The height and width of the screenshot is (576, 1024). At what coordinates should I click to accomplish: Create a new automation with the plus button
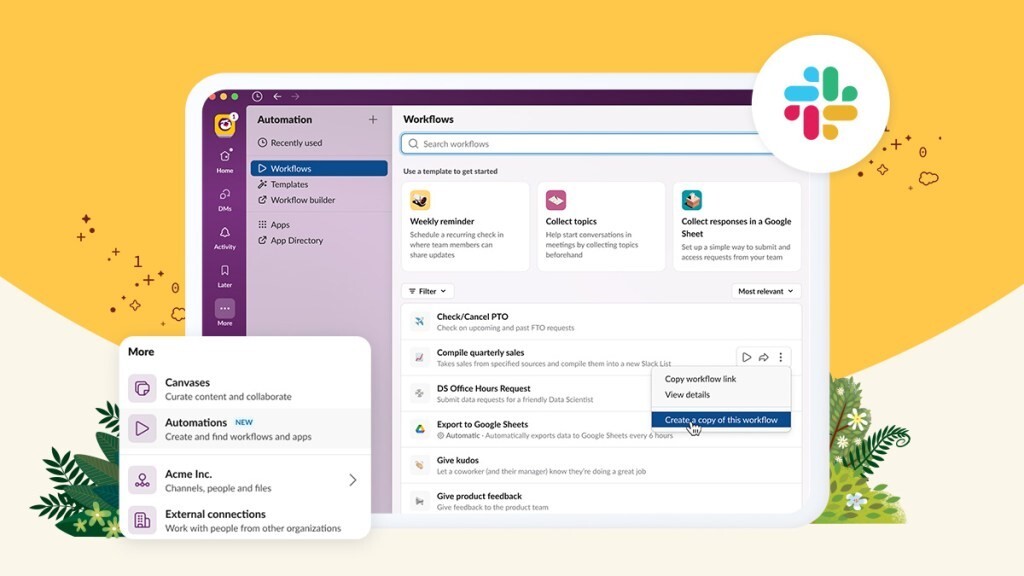point(373,119)
